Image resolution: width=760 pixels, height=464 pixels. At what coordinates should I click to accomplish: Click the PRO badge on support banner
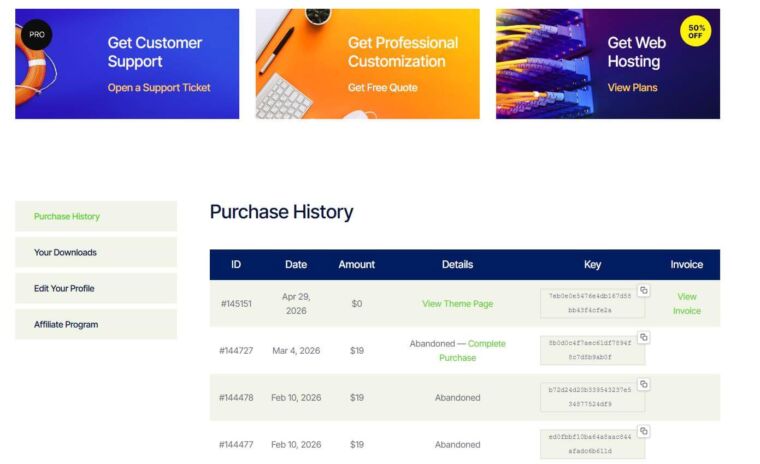37,34
